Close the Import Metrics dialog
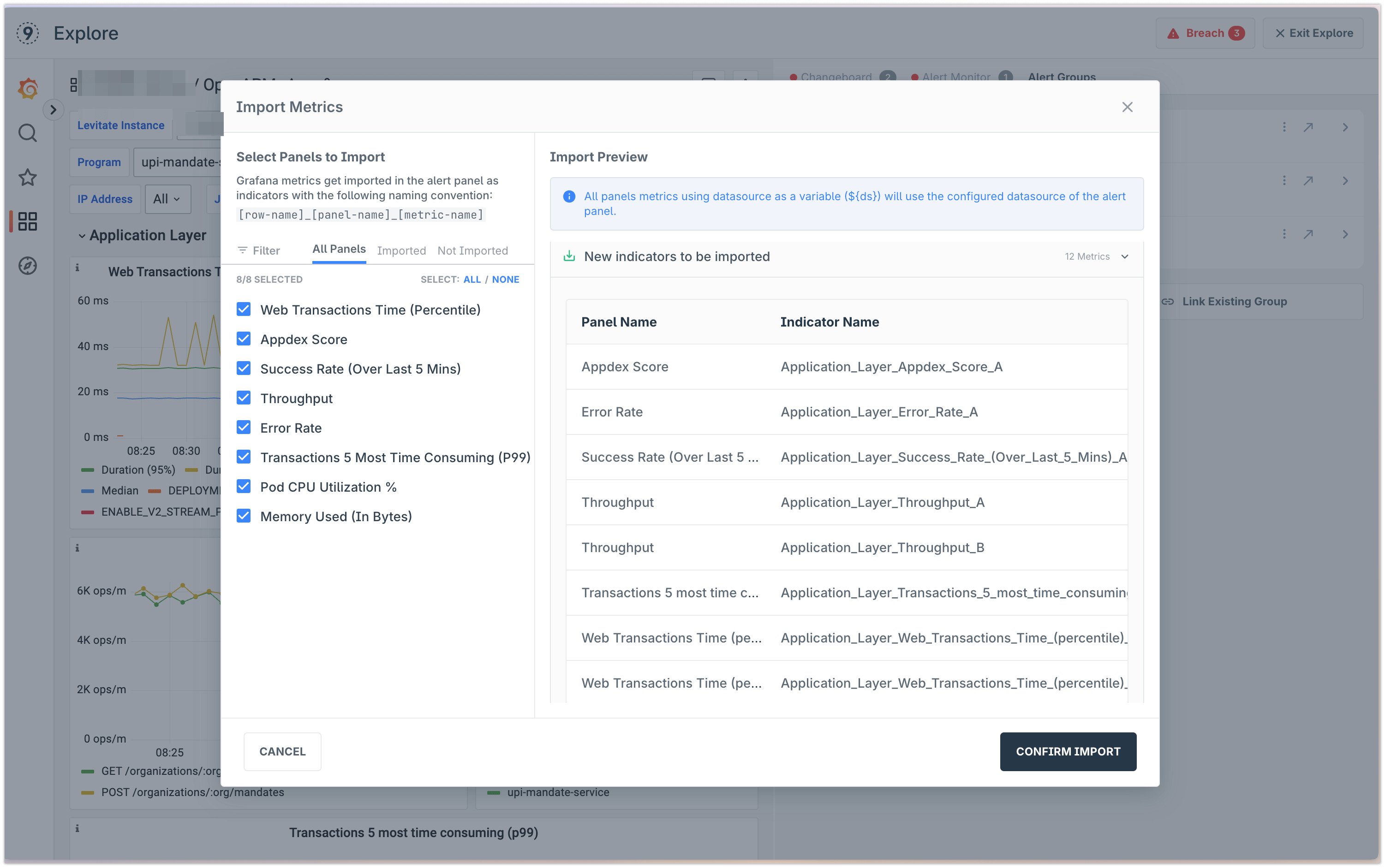Image resolution: width=1385 pixels, height=868 pixels. point(1127,107)
